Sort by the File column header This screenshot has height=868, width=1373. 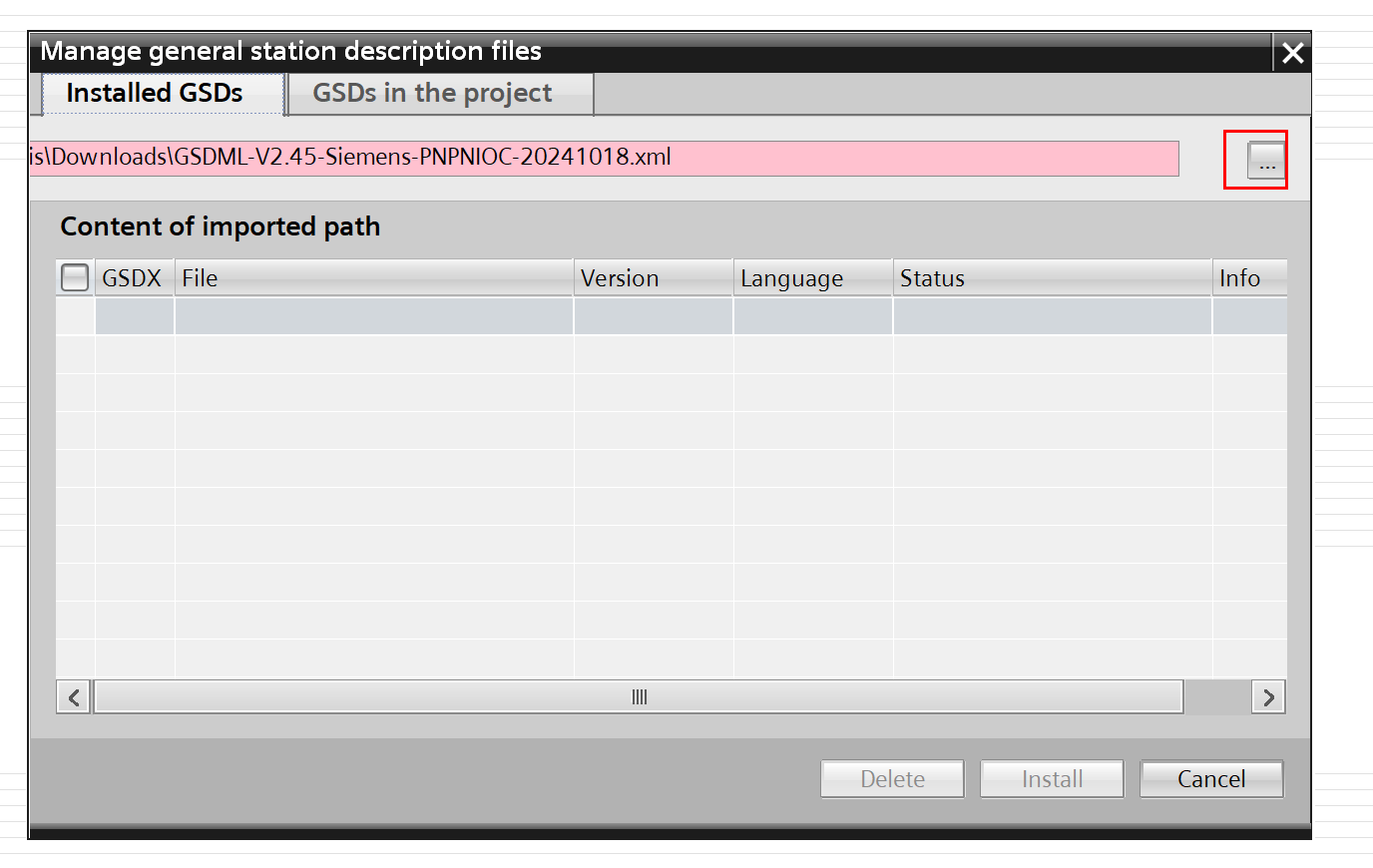coord(374,278)
